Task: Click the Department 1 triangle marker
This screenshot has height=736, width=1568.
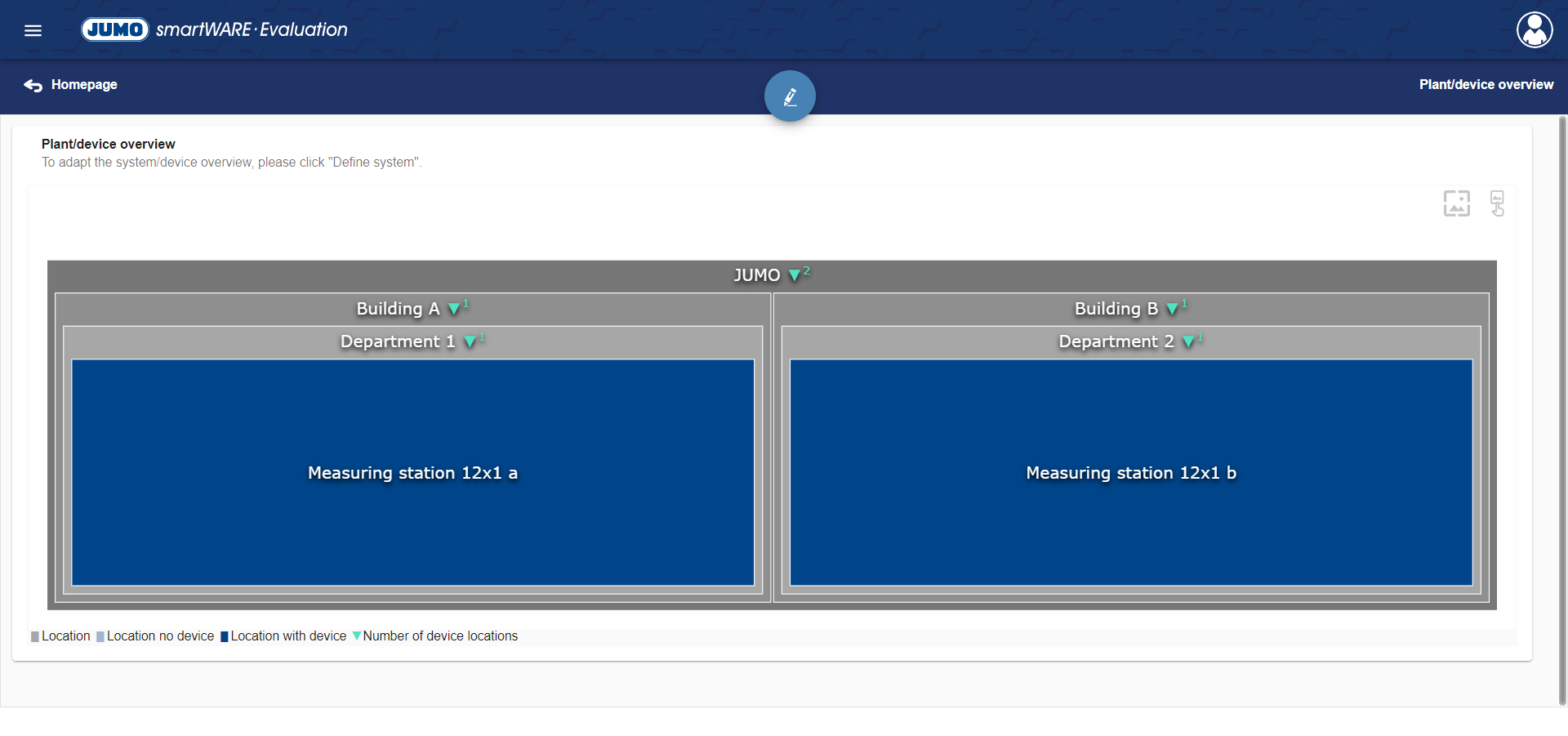Action: 470,342
